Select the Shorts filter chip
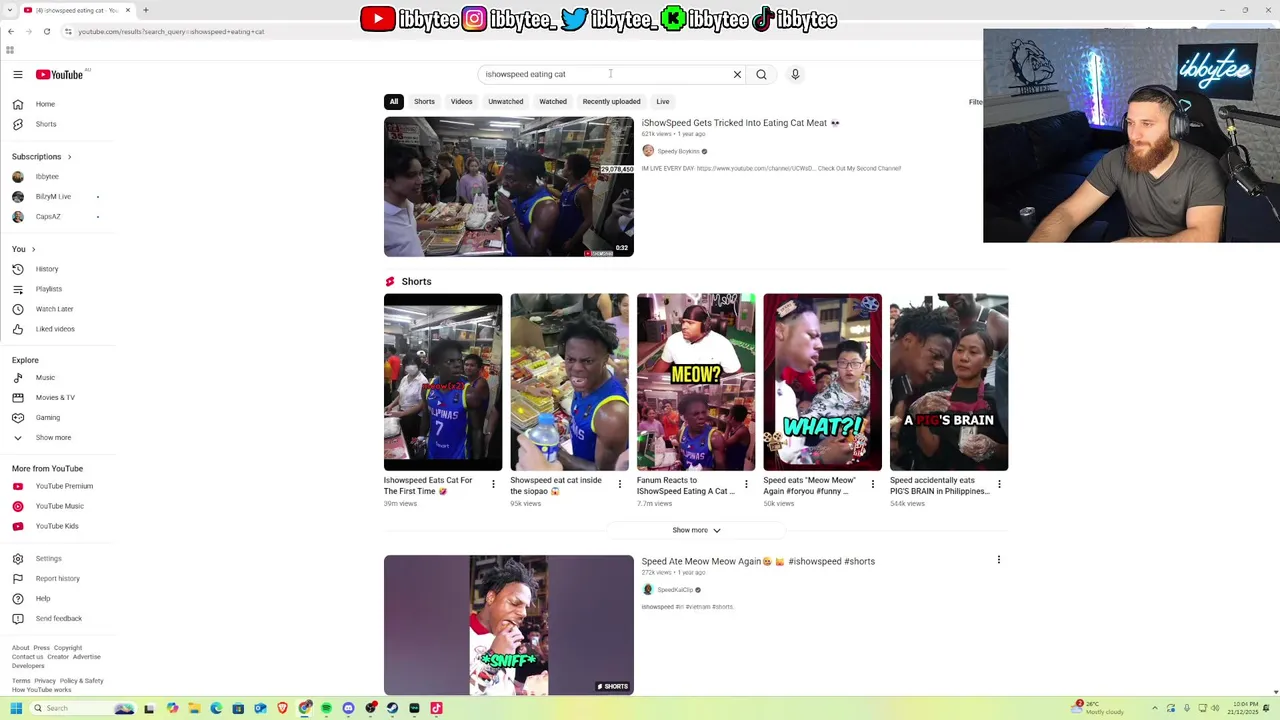The image size is (1280, 720). [424, 101]
